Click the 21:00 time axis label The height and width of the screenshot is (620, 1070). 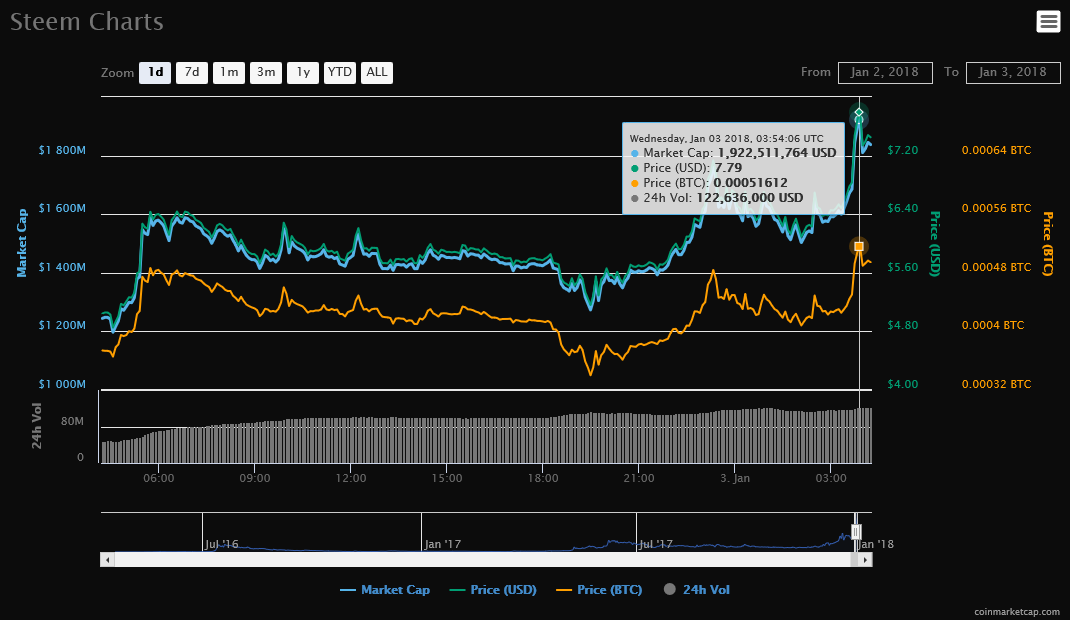tap(639, 478)
